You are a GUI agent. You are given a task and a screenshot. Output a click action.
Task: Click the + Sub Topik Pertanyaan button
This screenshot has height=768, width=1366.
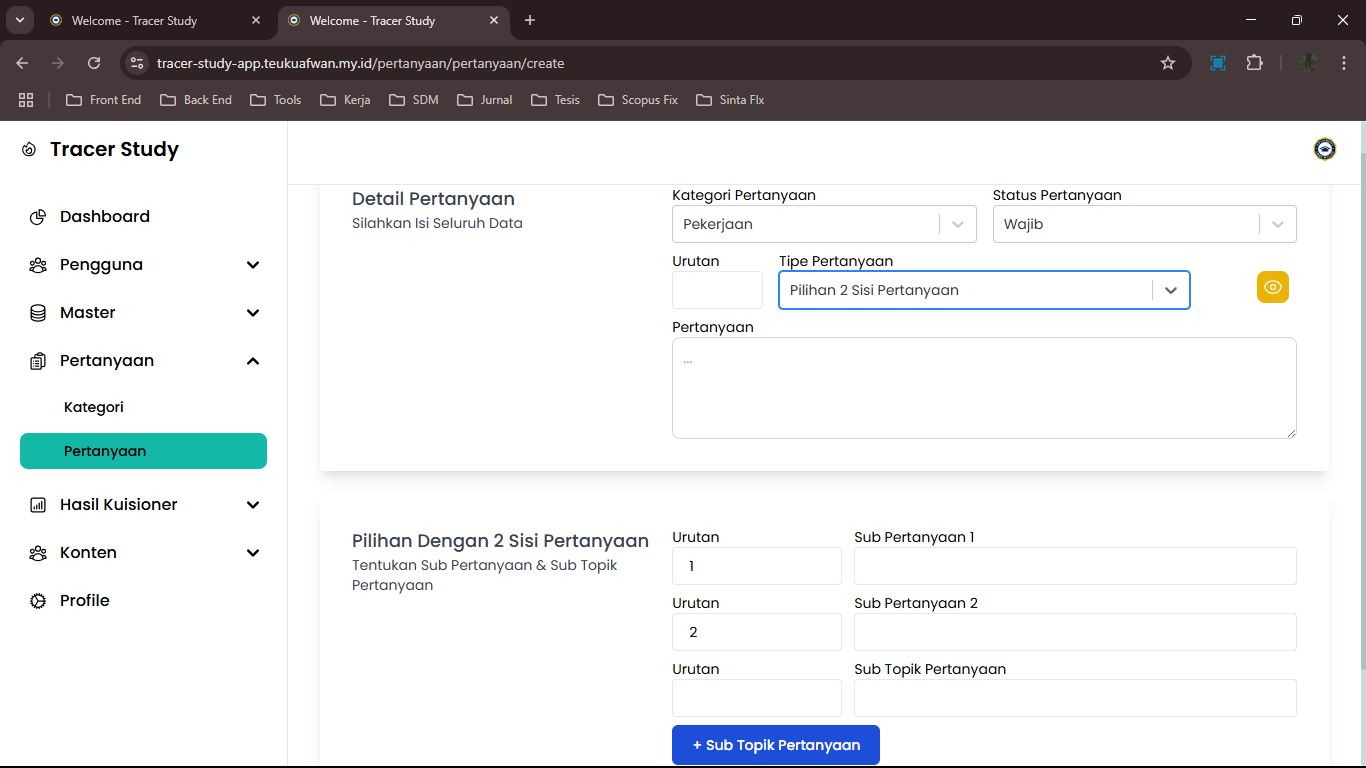tap(775, 745)
